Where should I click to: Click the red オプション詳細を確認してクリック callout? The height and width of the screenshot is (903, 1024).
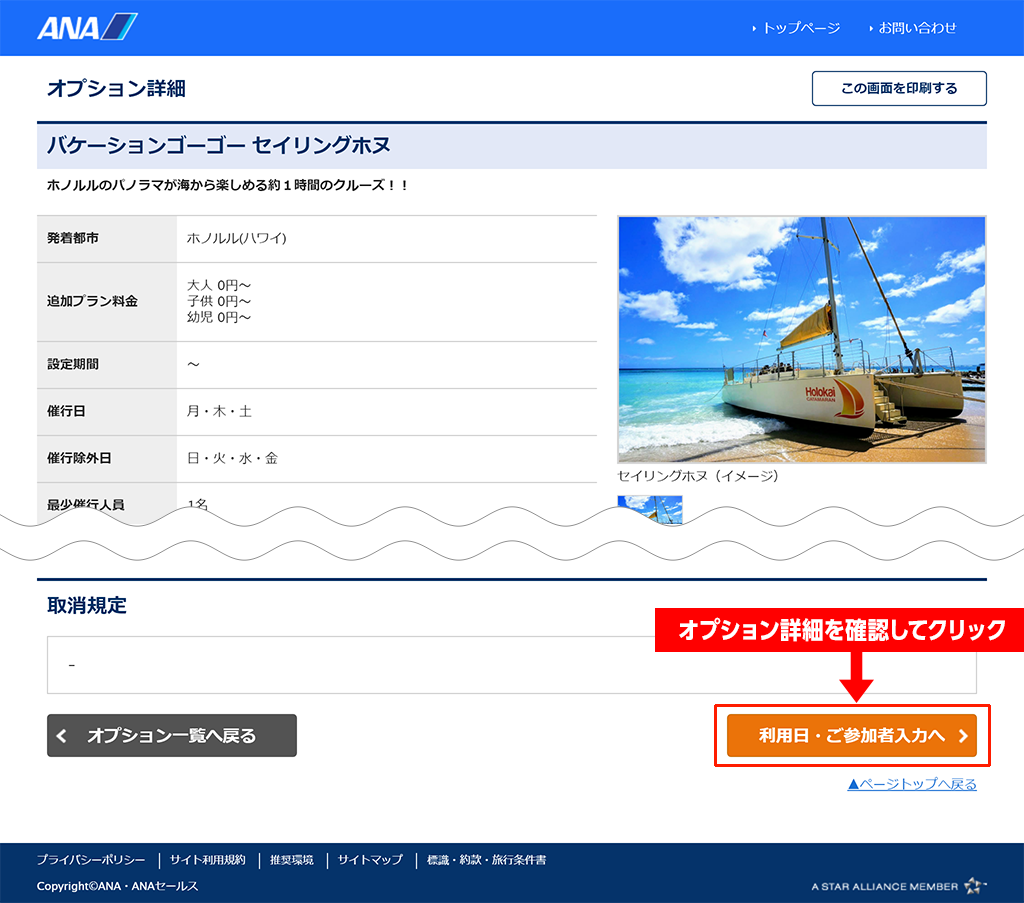(841, 630)
